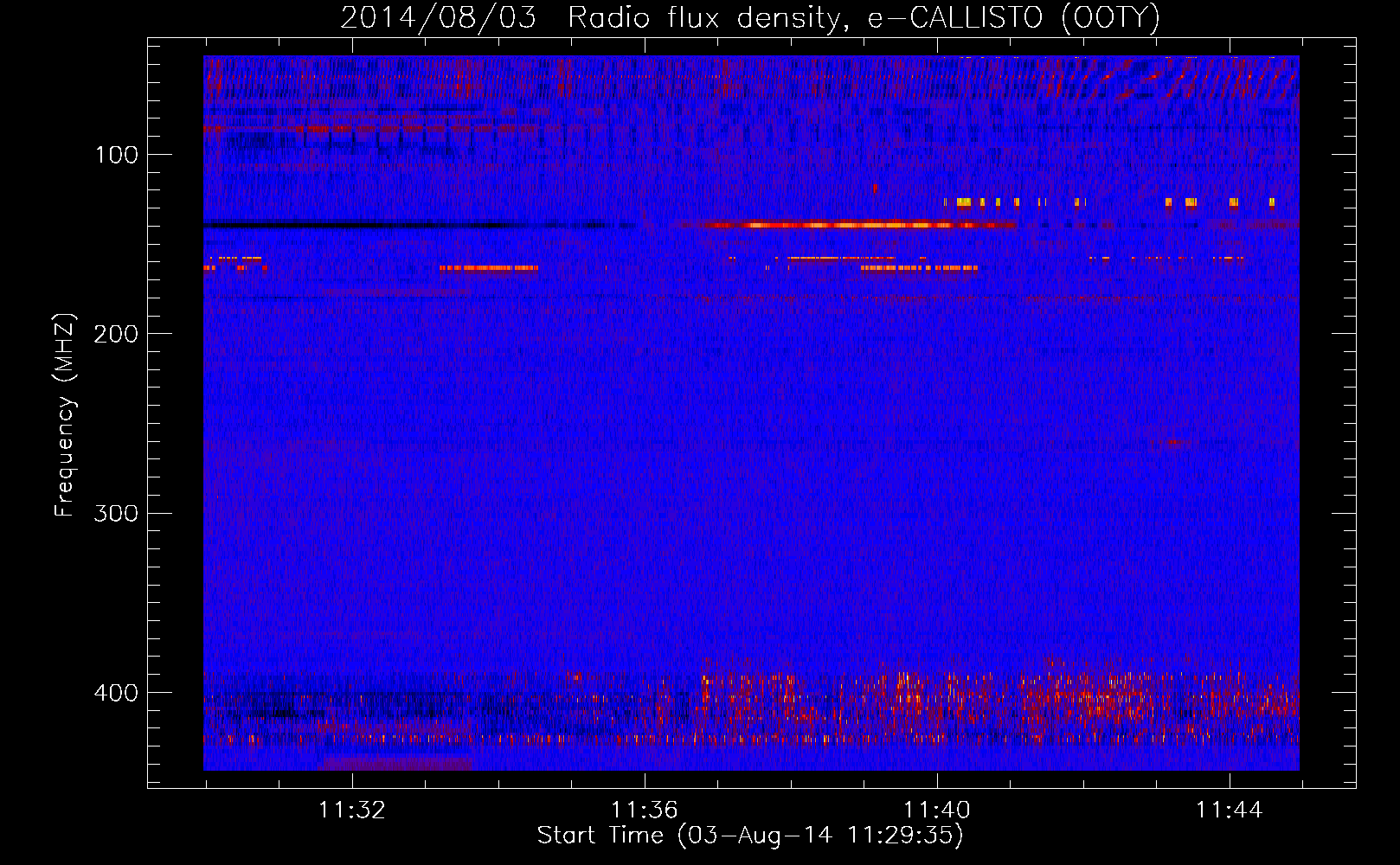Click the 11:32 time tick label
The width and height of the screenshot is (1400, 865).
tap(352, 811)
